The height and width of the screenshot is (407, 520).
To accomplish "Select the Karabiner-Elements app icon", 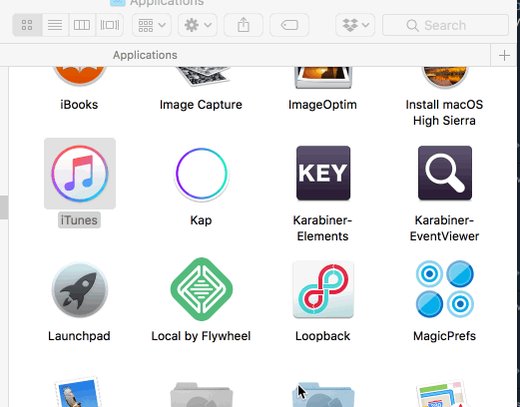I will [323, 173].
